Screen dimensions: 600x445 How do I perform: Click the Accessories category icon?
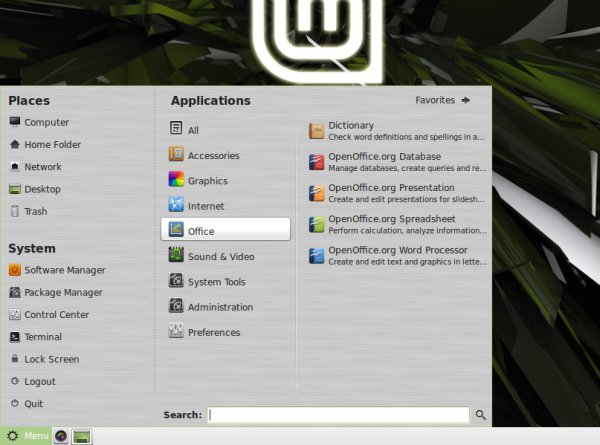pyautogui.click(x=176, y=153)
